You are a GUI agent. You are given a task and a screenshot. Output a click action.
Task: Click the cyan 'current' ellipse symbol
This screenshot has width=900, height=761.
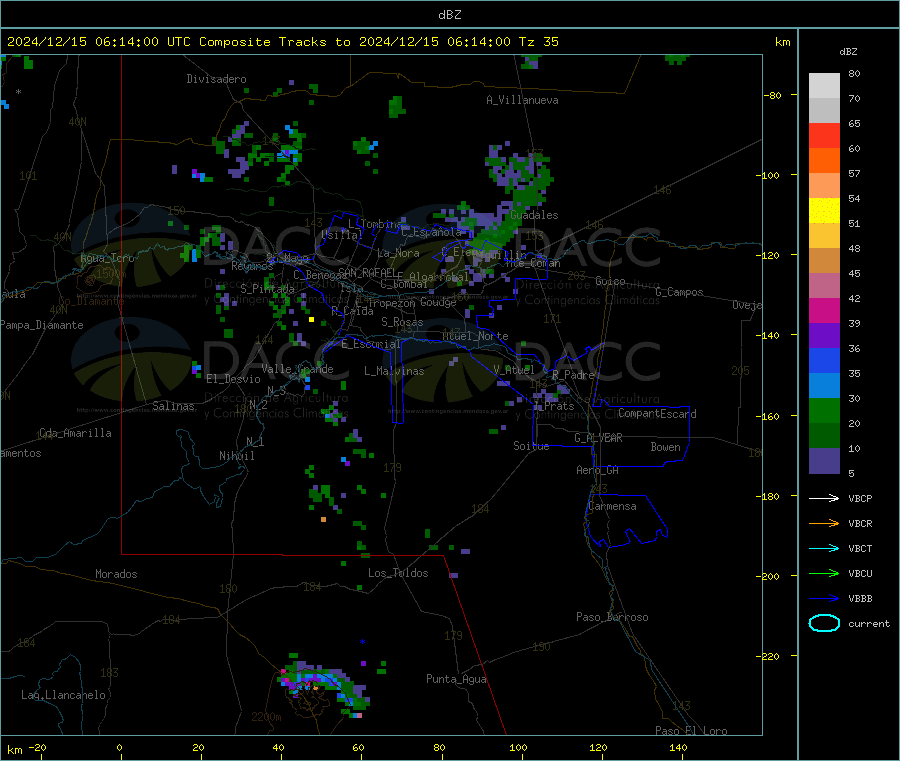pyautogui.click(x=824, y=623)
